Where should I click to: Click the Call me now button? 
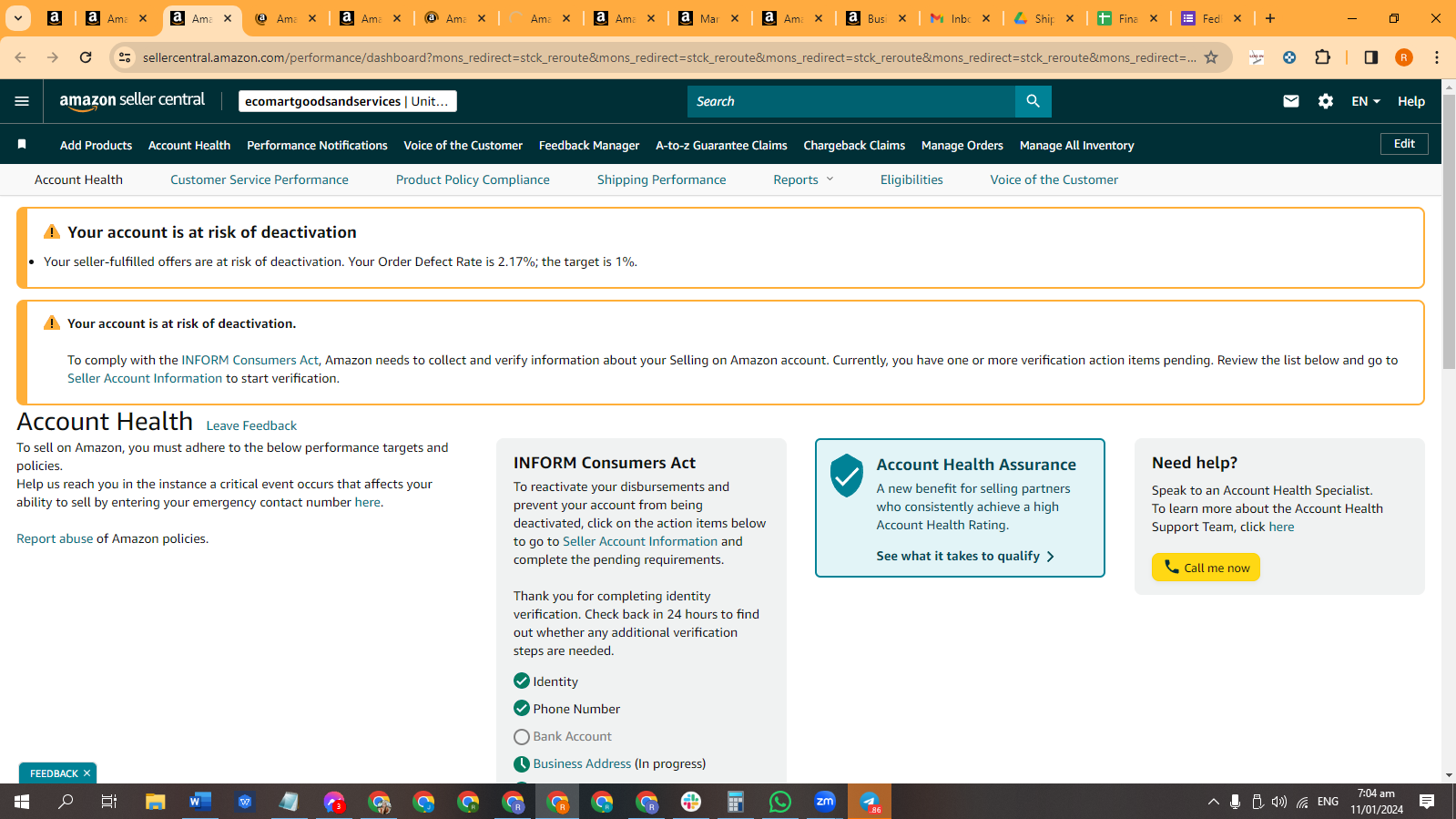(1206, 568)
